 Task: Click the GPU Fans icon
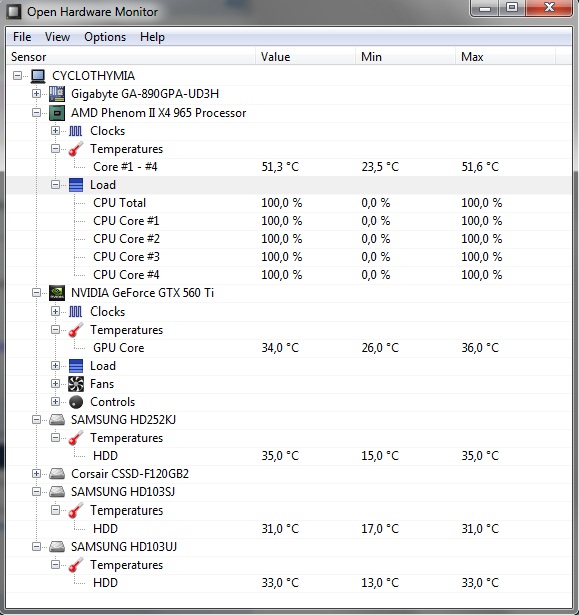76,384
